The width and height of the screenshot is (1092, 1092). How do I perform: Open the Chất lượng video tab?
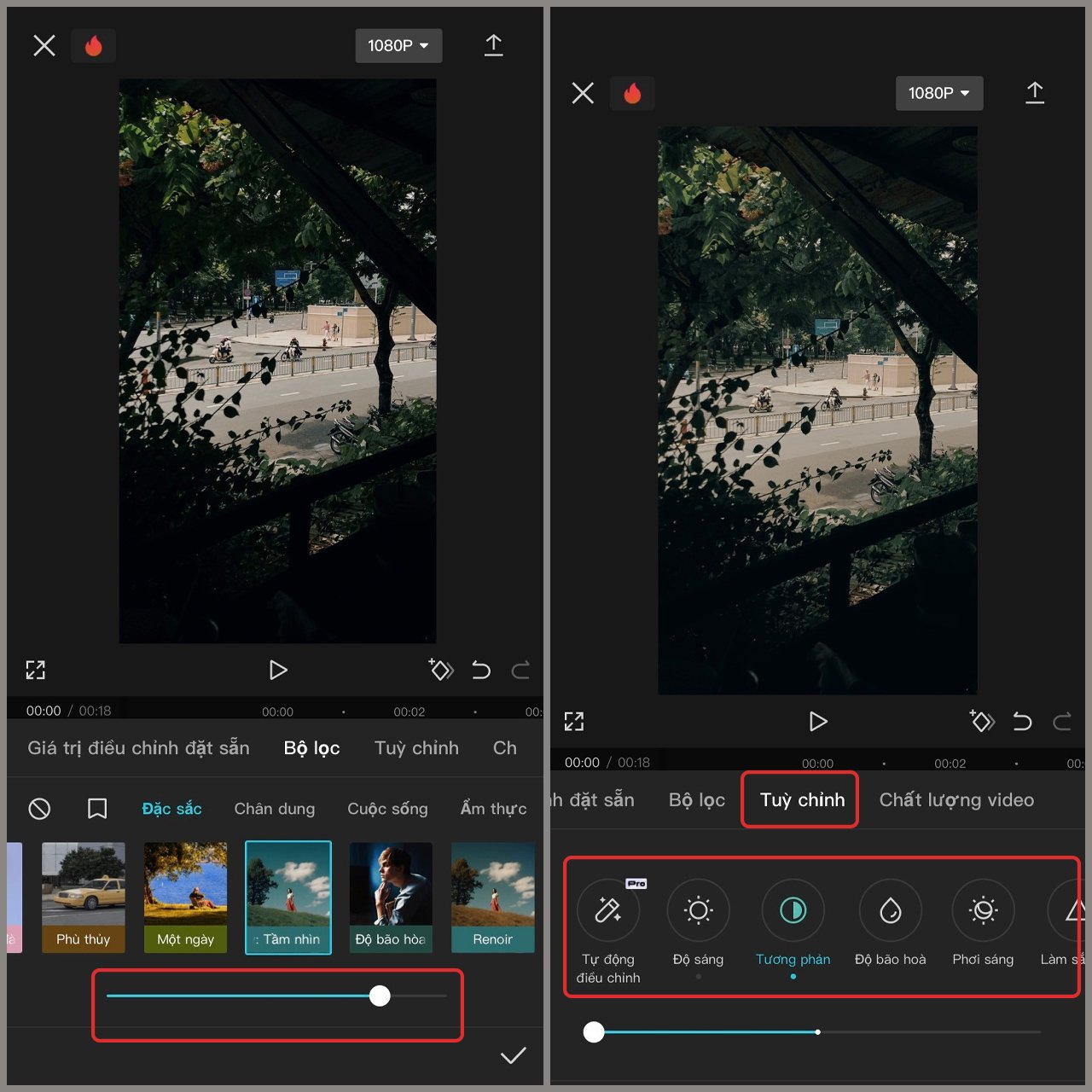pos(956,800)
